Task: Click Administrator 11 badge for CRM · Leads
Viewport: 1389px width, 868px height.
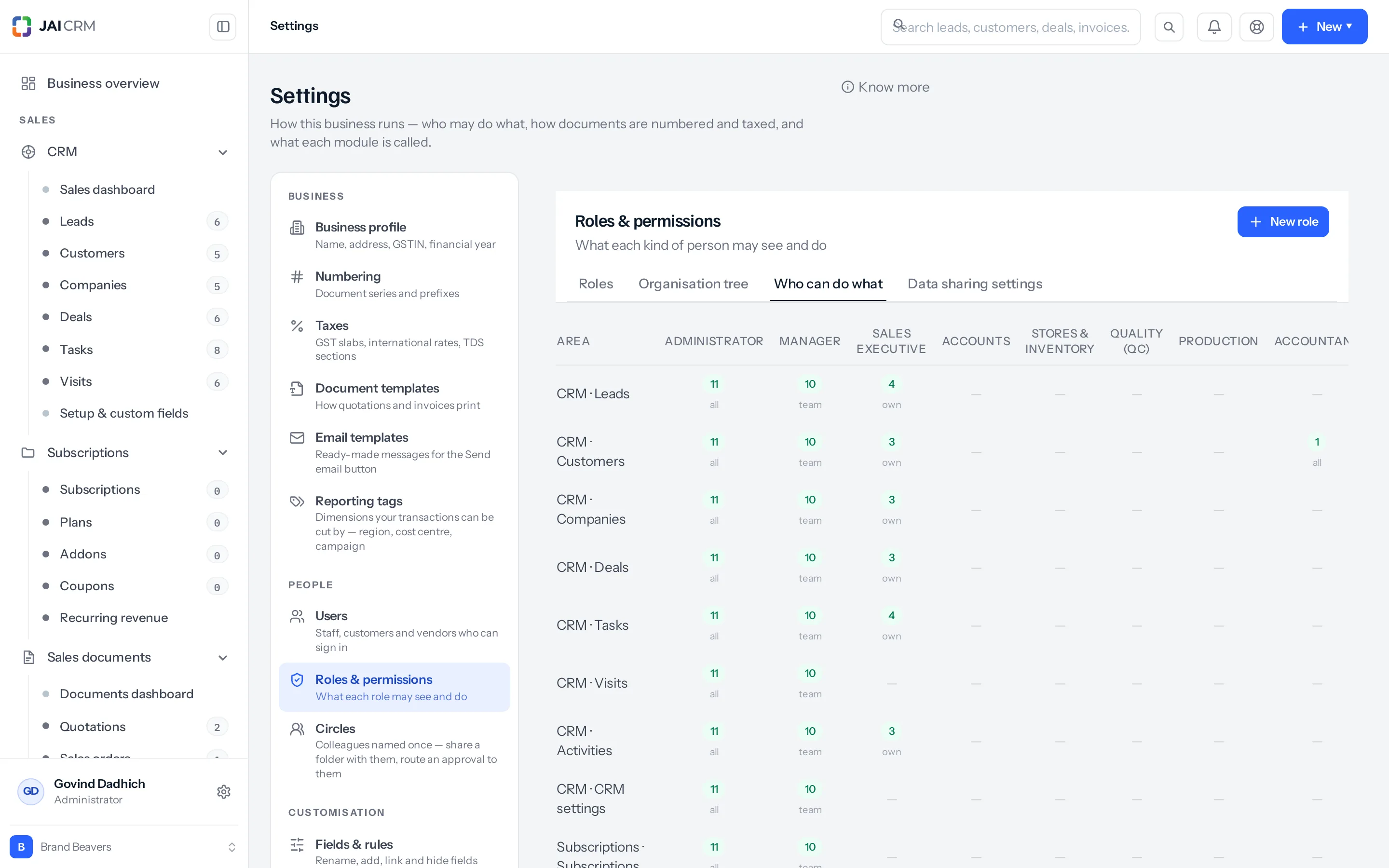Action: (x=714, y=384)
